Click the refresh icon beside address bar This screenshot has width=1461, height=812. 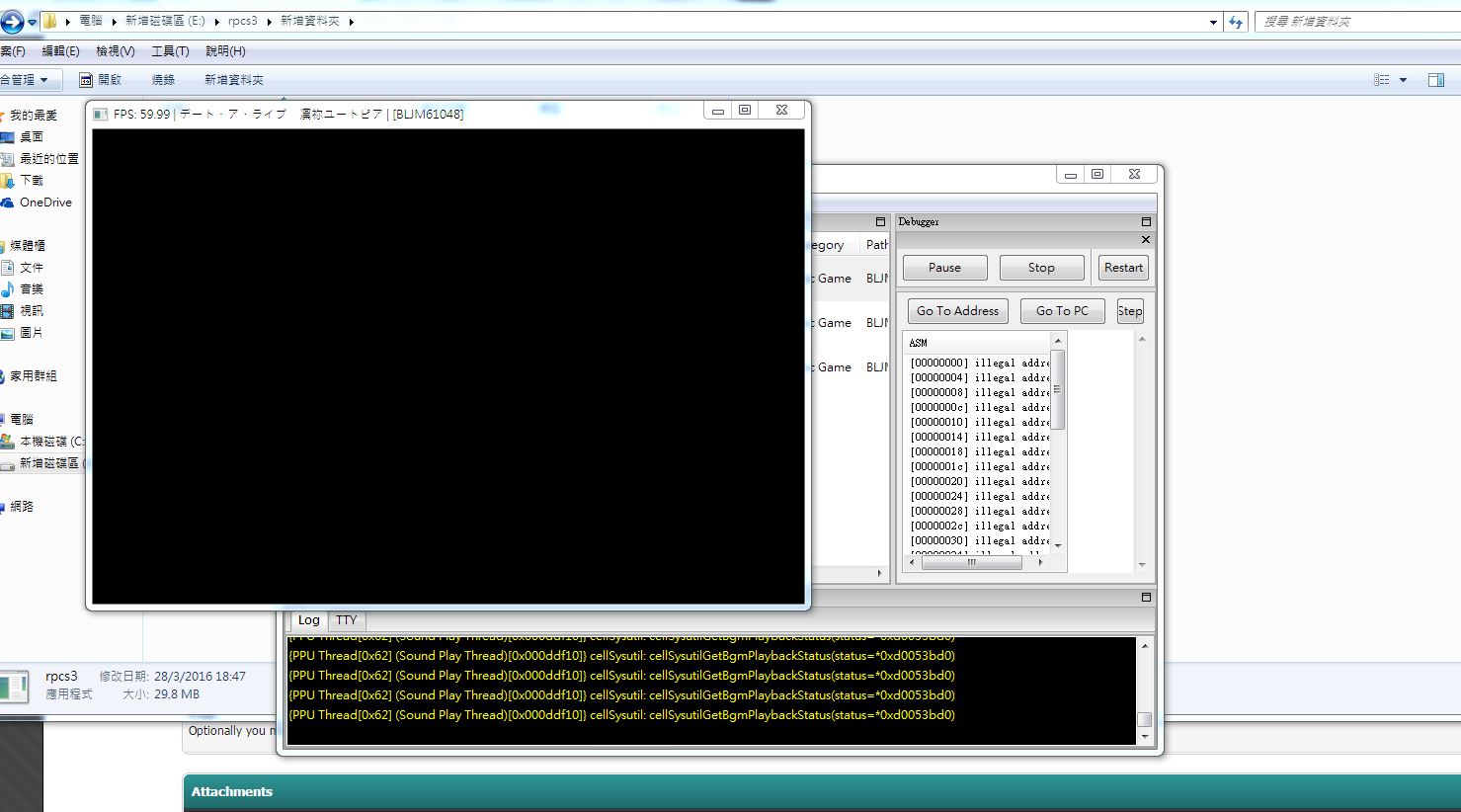tap(1236, 22)
